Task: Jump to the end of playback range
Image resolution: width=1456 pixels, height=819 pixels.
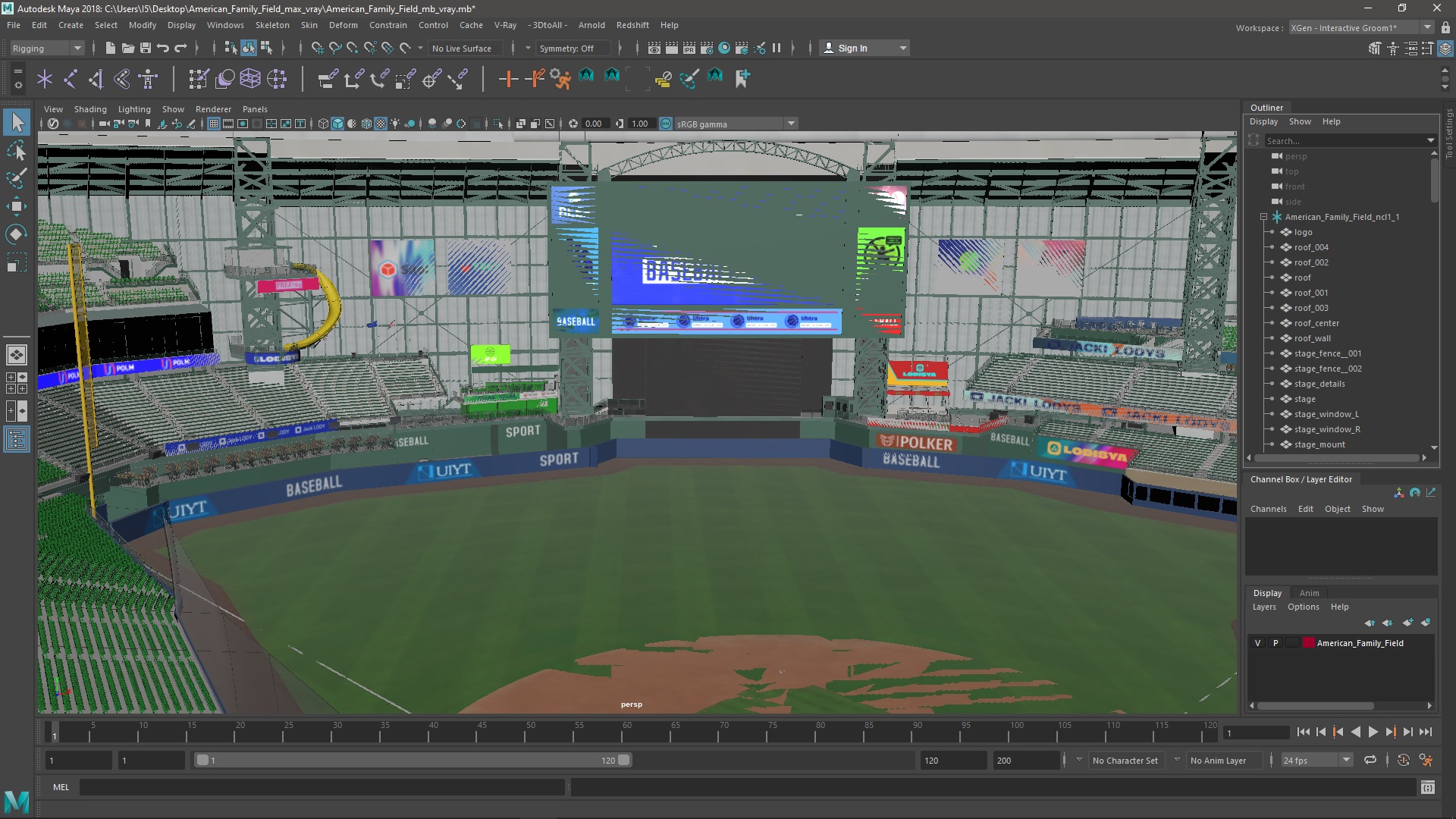Action: point(1426,732)
